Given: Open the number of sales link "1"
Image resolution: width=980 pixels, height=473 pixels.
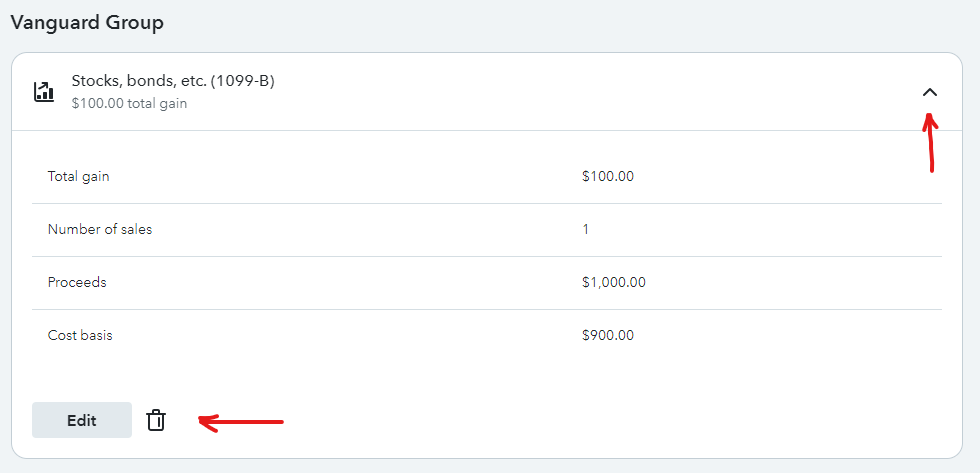Looking at the screenshot, I should click(x=586, y=230).
